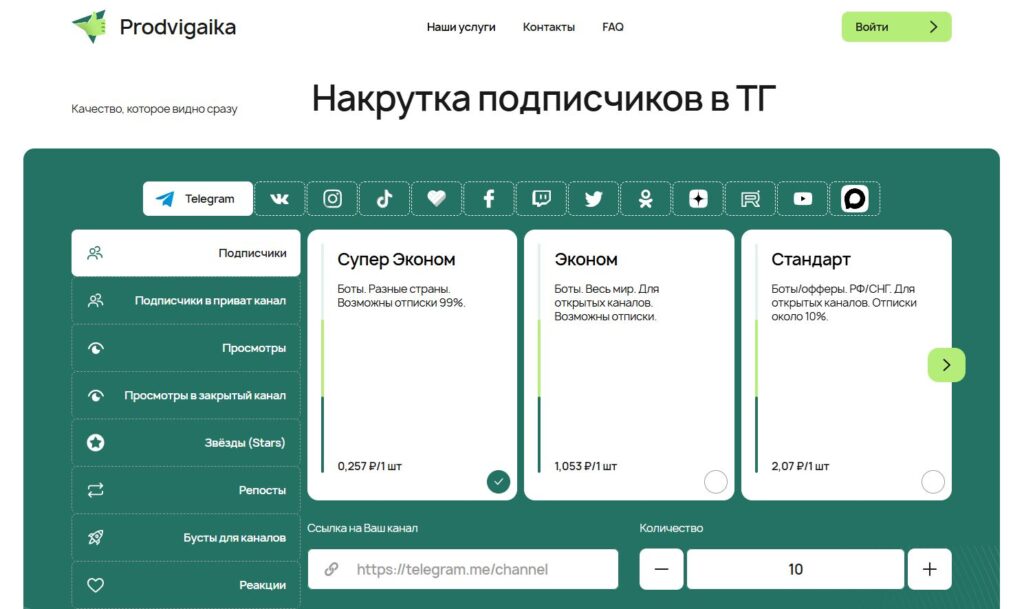Click the price 1,053 ₽/1 шт
The width and height of the screenshot is (1024, 609).
[x=586, y=466]
